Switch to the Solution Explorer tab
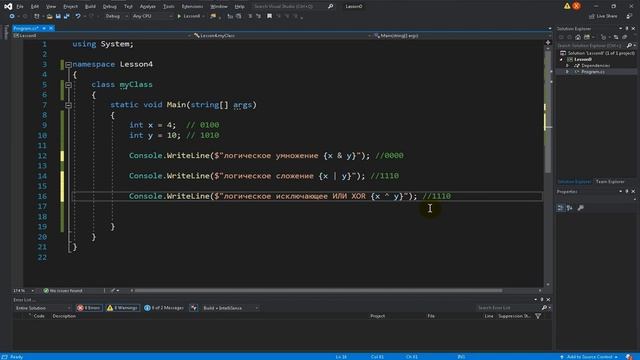Viewport: 640px width, 360px height. [x=575, y=182]
